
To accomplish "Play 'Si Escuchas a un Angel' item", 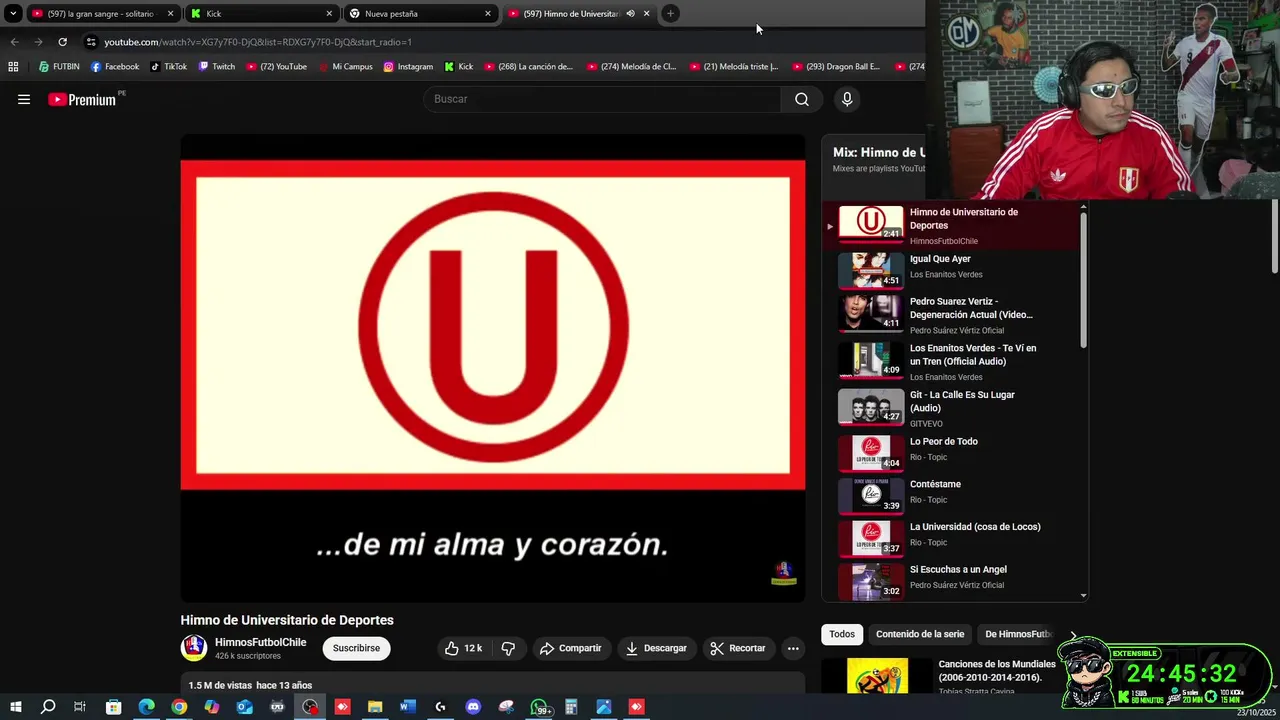I will point(950,581).
